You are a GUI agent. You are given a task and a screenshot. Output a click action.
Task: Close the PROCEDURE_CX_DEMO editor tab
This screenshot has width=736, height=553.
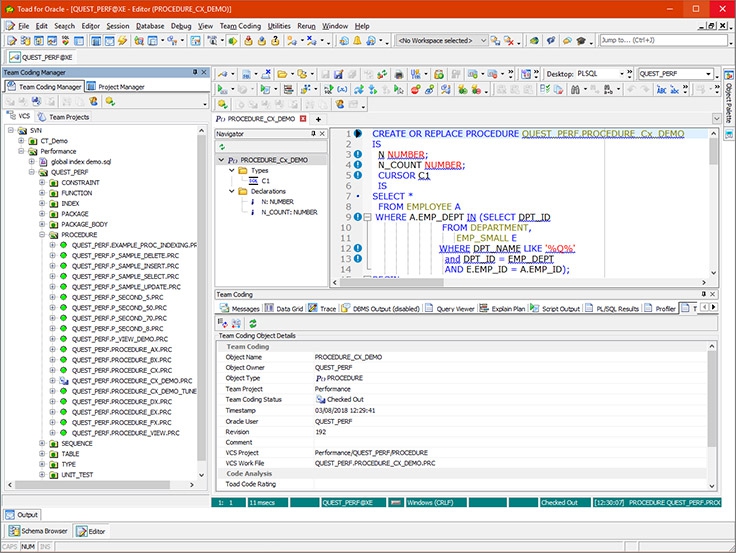click(304, 119)
